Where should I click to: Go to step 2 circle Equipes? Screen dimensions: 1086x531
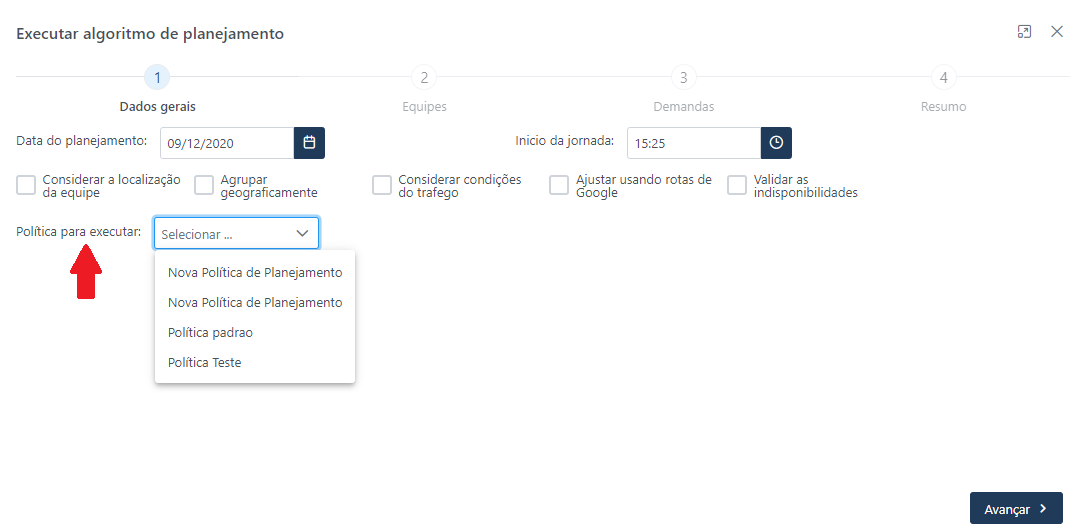click(x=424, y=78)
